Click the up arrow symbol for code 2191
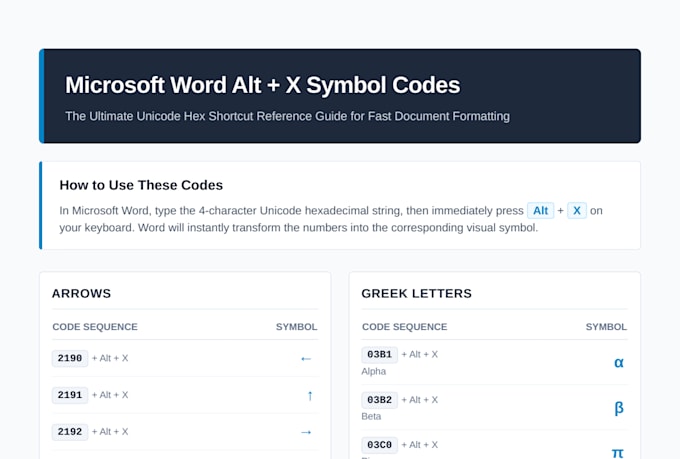The height and width of the screenshot is (459, 680). click(310, 396)
